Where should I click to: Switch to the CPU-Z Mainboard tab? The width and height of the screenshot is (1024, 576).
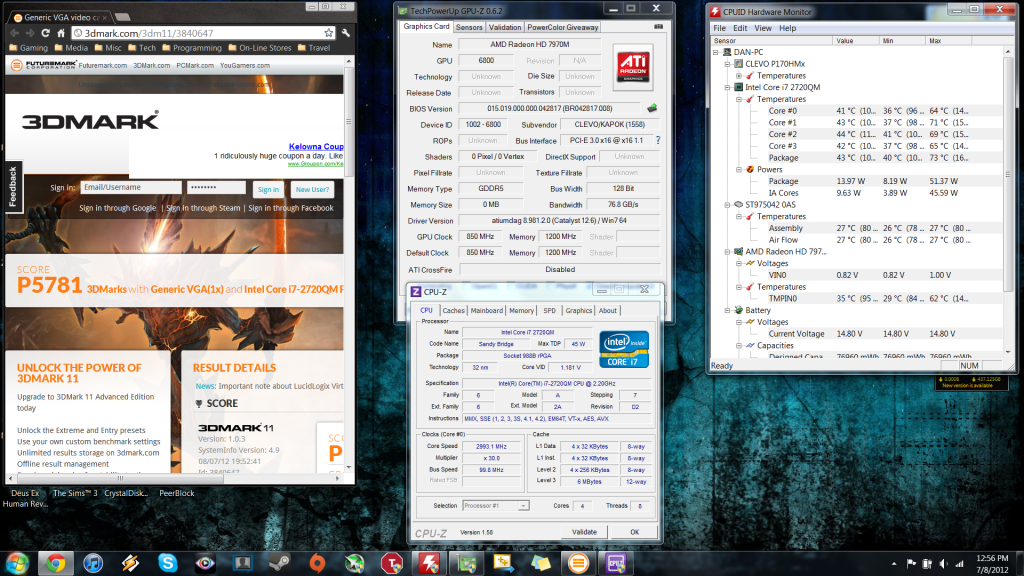coord(487,311)
